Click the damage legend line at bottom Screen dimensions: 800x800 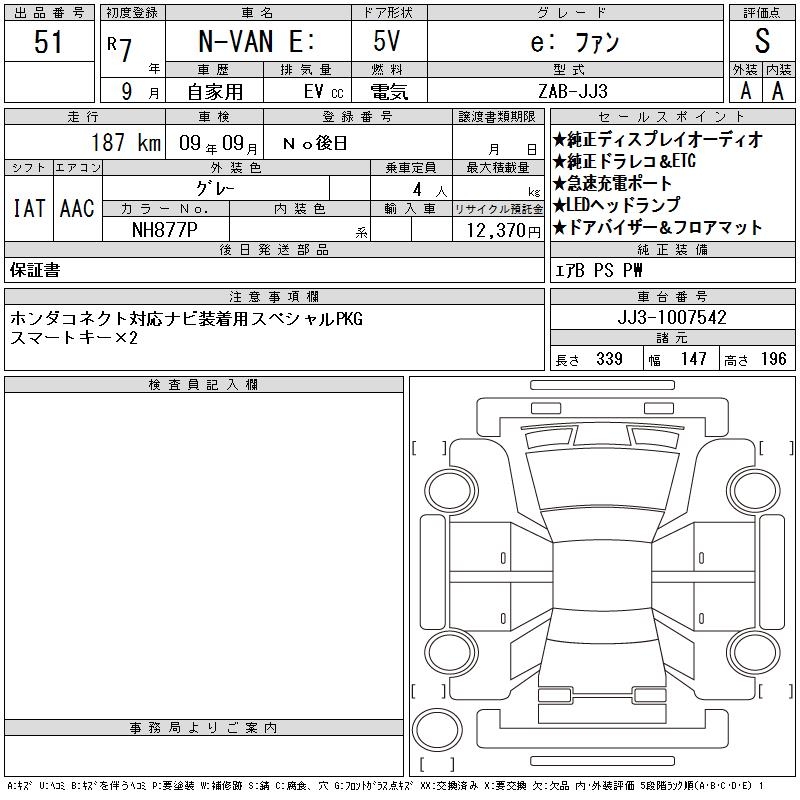coord(385,786)
